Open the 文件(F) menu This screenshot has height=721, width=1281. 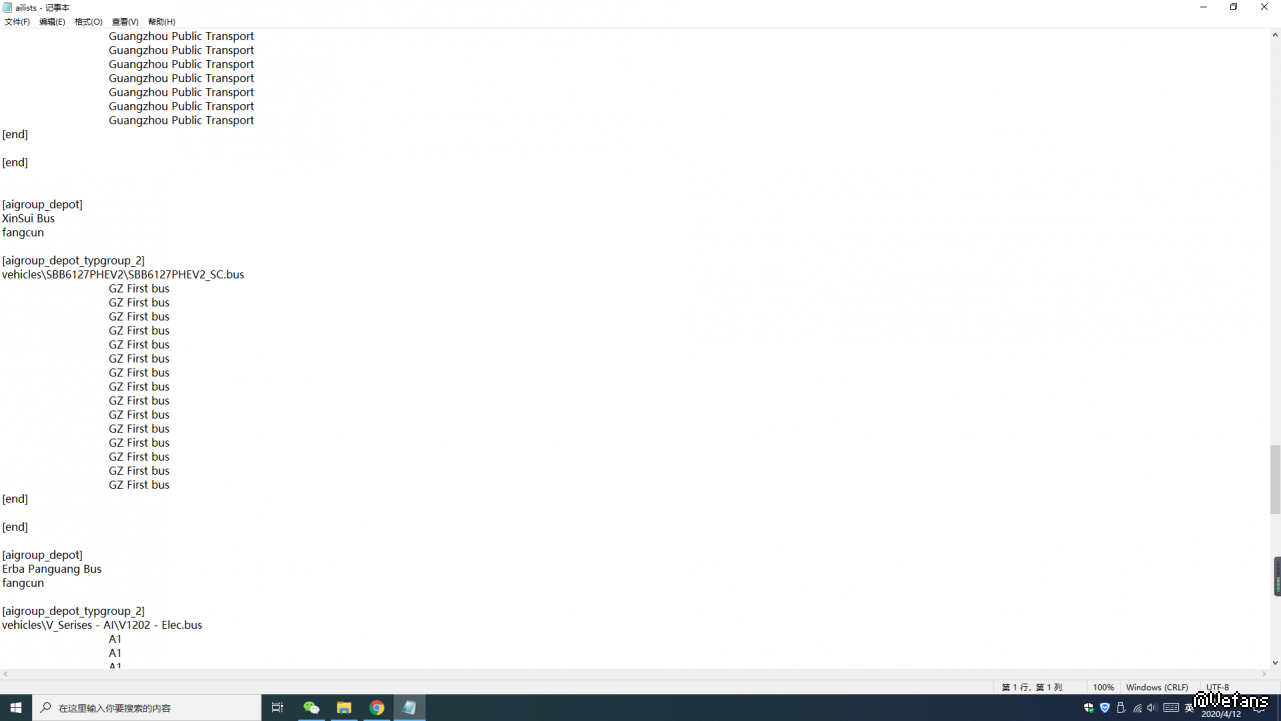(x=17, y=22)
